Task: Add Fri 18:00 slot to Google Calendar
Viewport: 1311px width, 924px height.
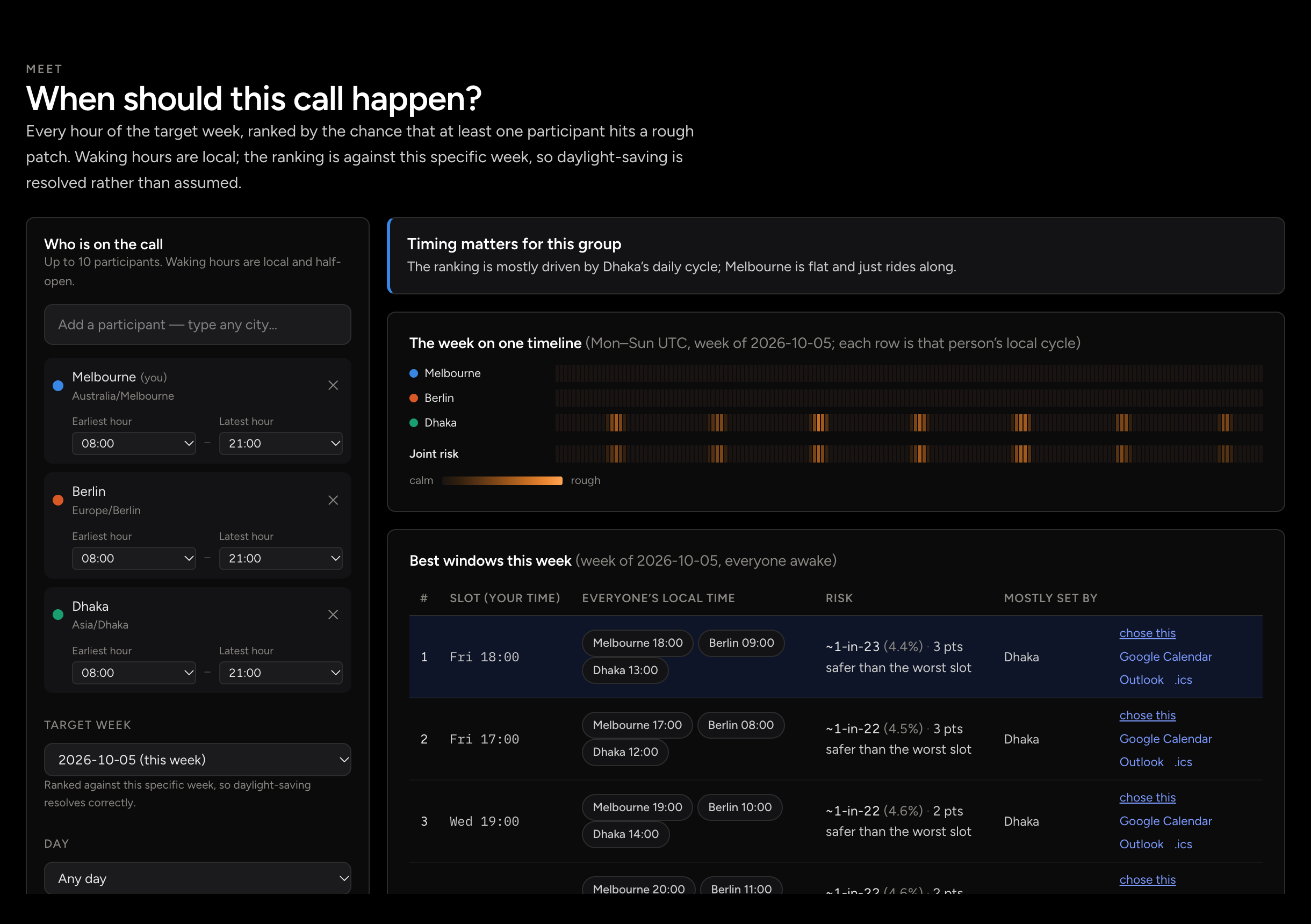Action: (x=1165, y=656)
